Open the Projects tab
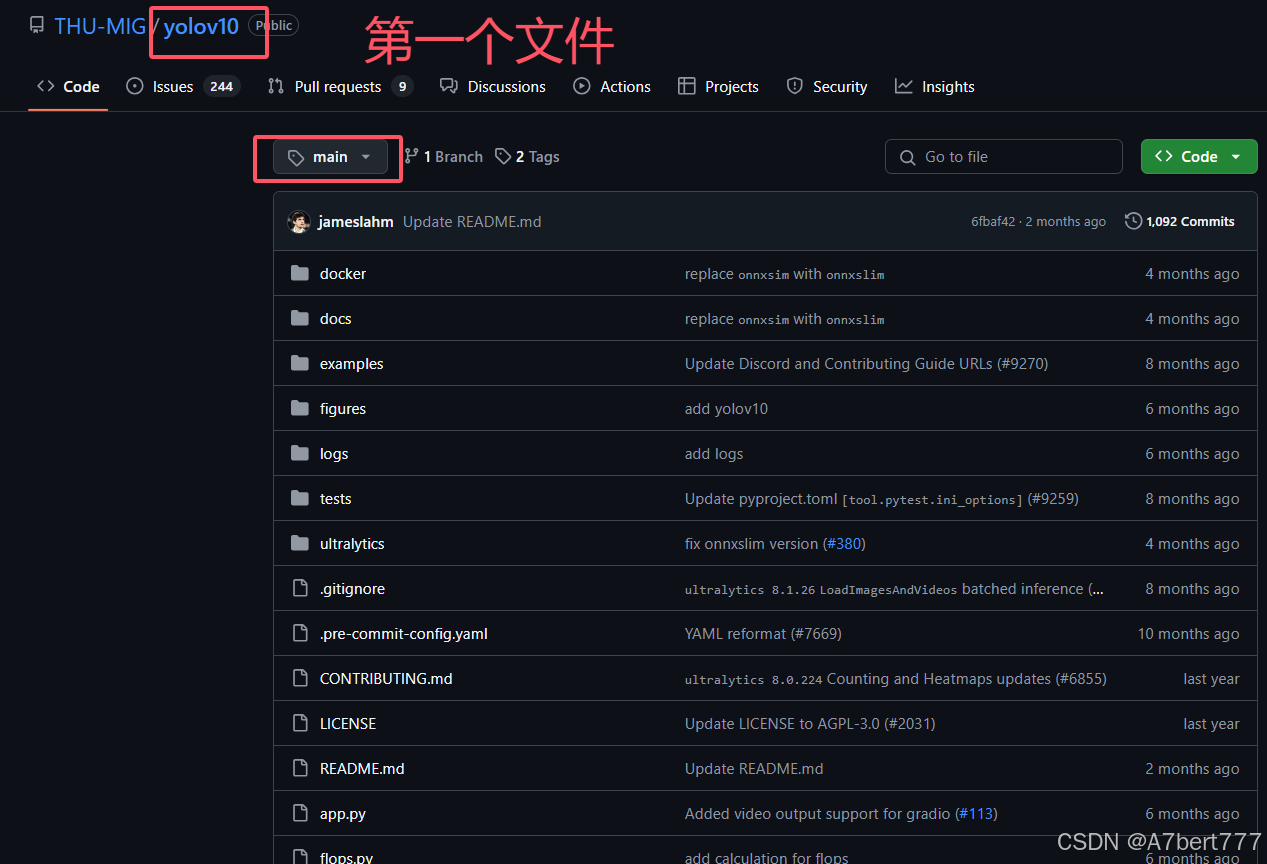This screenshot has width=1267, height=864. [x=718, y=87]
